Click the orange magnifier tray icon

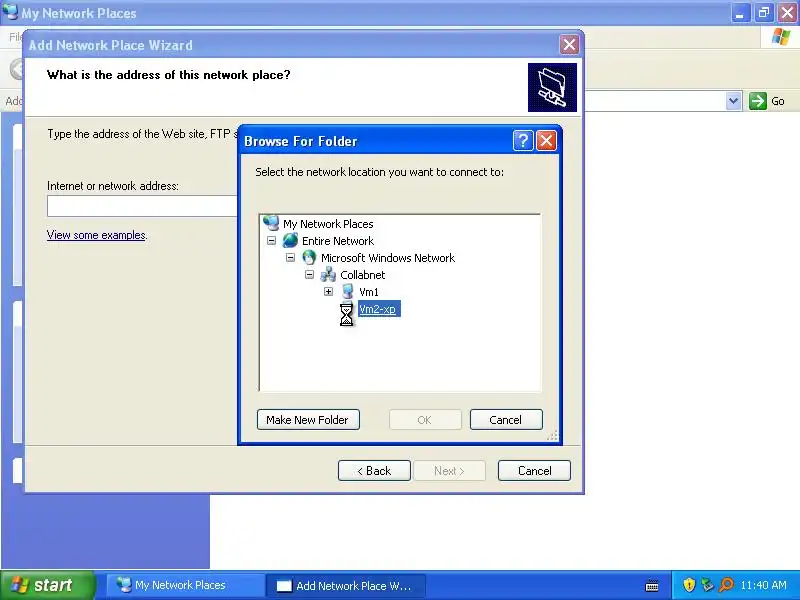(726, 584)
